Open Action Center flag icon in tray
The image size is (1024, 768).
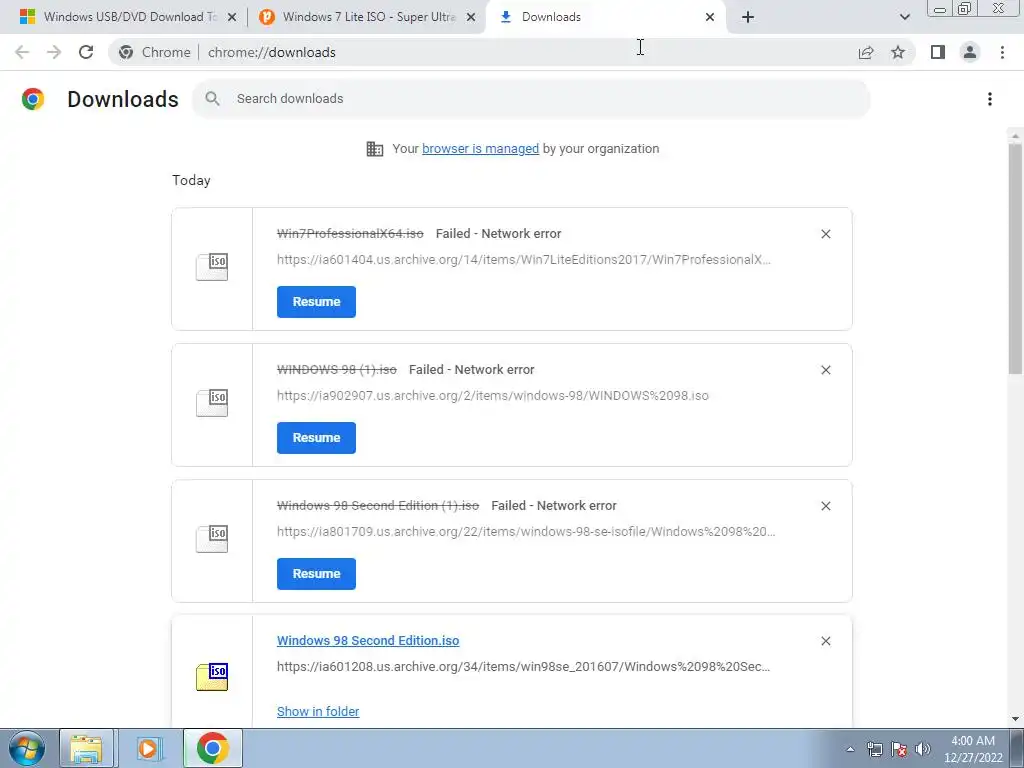pyautogui.click(x=899, y=749)
